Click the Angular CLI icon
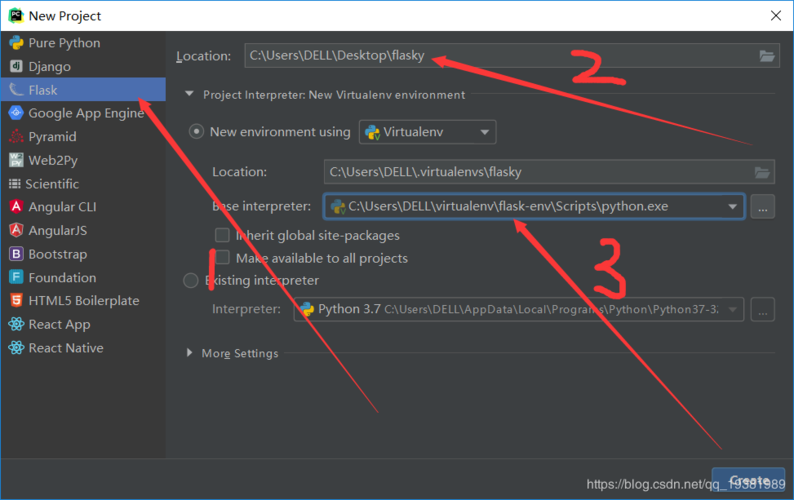This screenshot has height=500, width=794. pos(16,207)
